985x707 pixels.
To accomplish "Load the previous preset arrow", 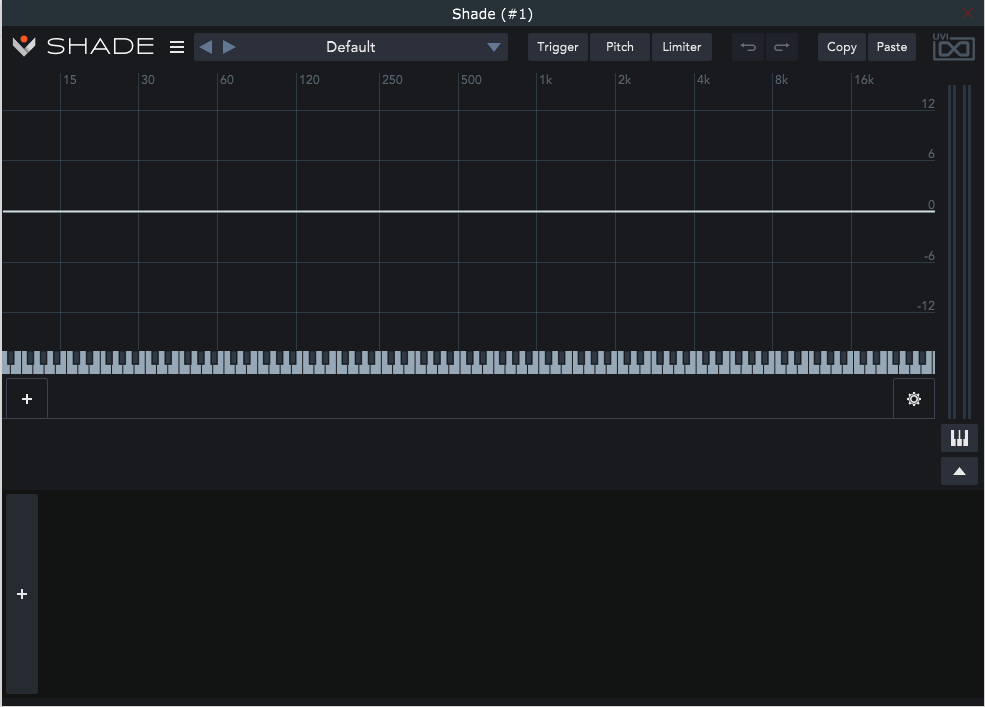I will click(205, 47).
